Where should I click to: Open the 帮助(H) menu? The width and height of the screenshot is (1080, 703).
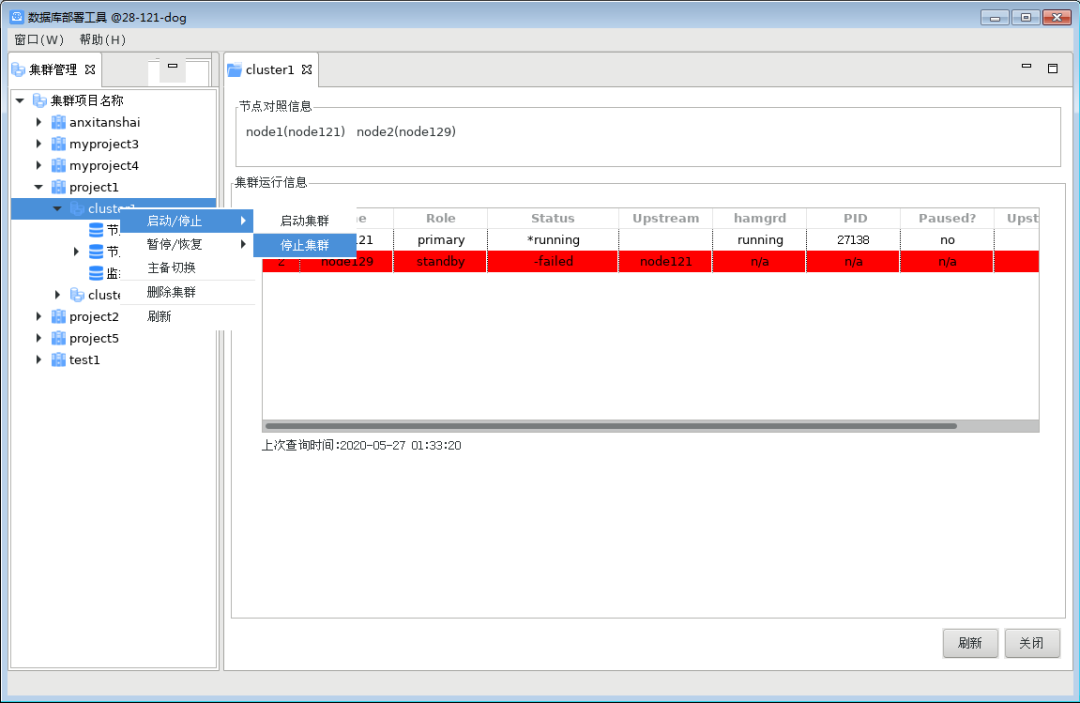[103, 39]
